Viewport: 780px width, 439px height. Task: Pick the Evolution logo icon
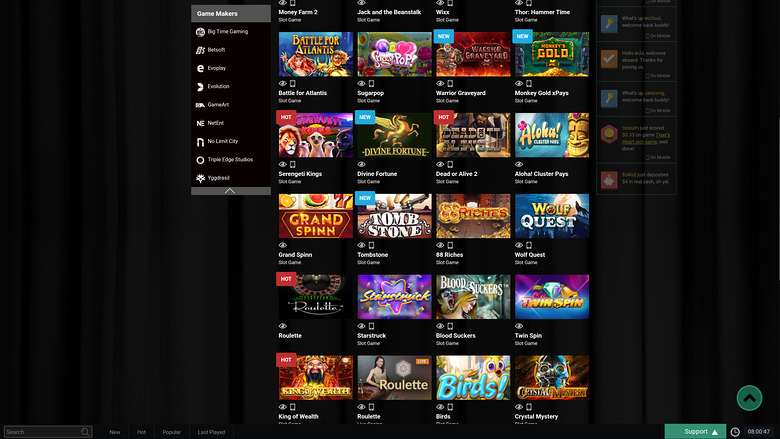coord(200,87)
